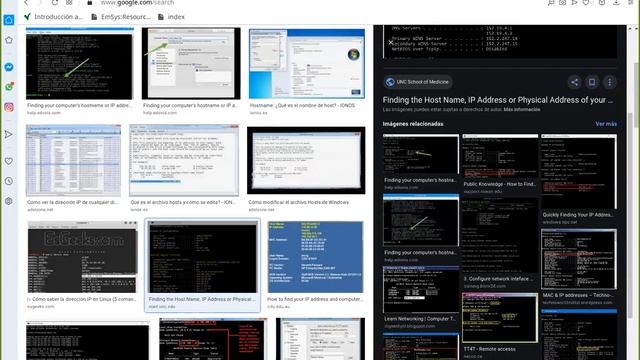Open the paper-plane Flow icon in sidebar
Viewport: 640px width, 360px height.
(9, 134)
